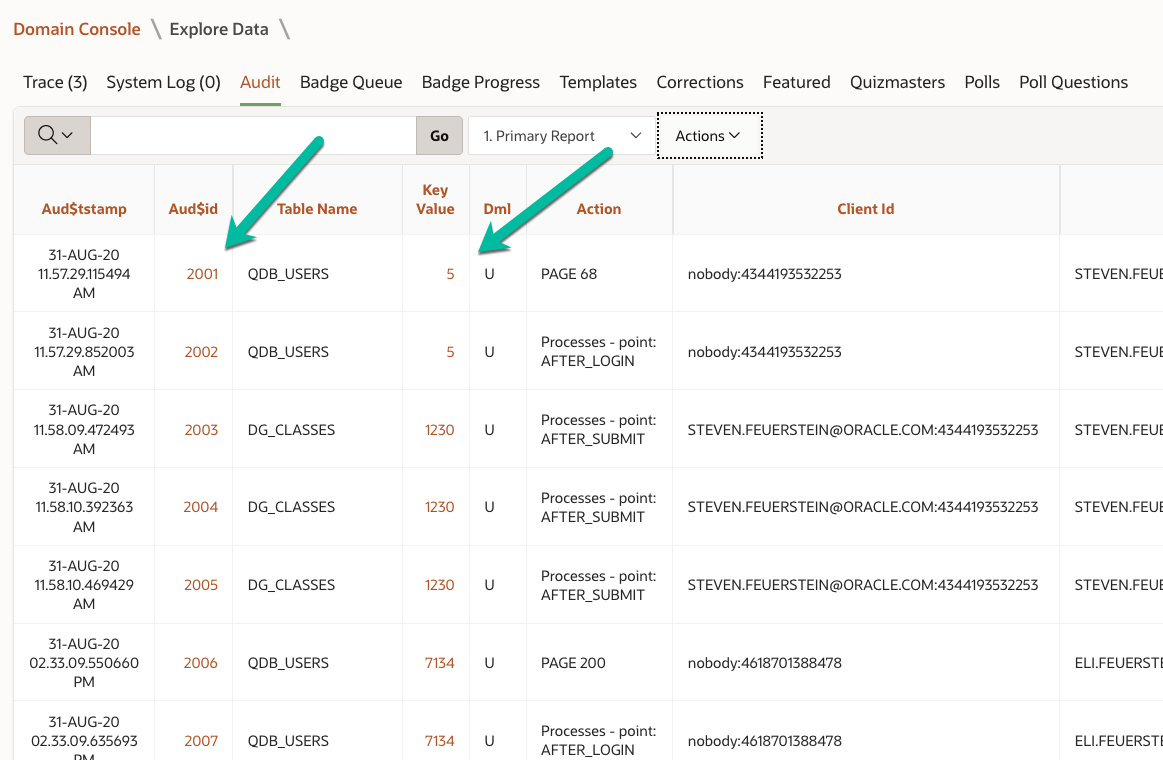Click the Go button
The height and width of the screenshot is (760, 1163).
tap(439, 135)
